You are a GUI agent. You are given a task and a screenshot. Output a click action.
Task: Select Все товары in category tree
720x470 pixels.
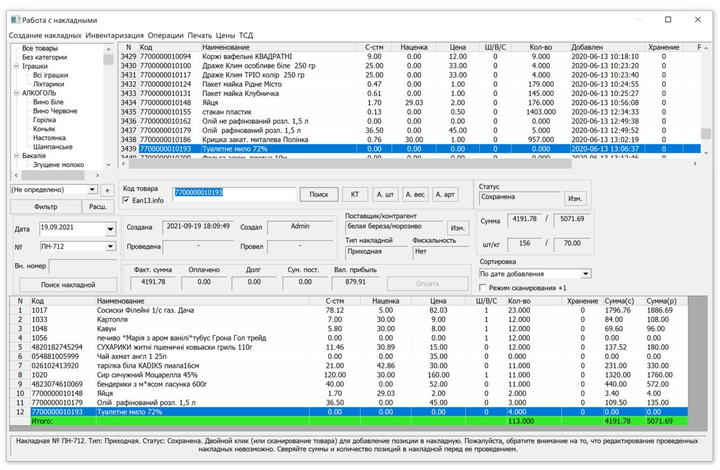pos(40,48)
